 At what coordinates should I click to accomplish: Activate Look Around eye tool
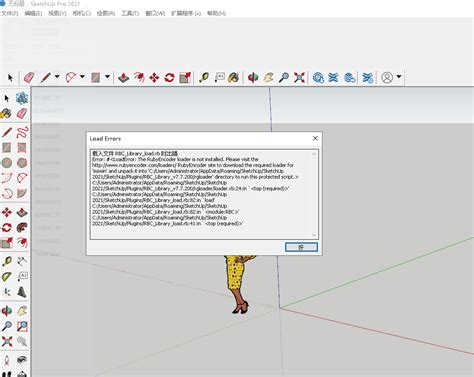coord(22,360)
